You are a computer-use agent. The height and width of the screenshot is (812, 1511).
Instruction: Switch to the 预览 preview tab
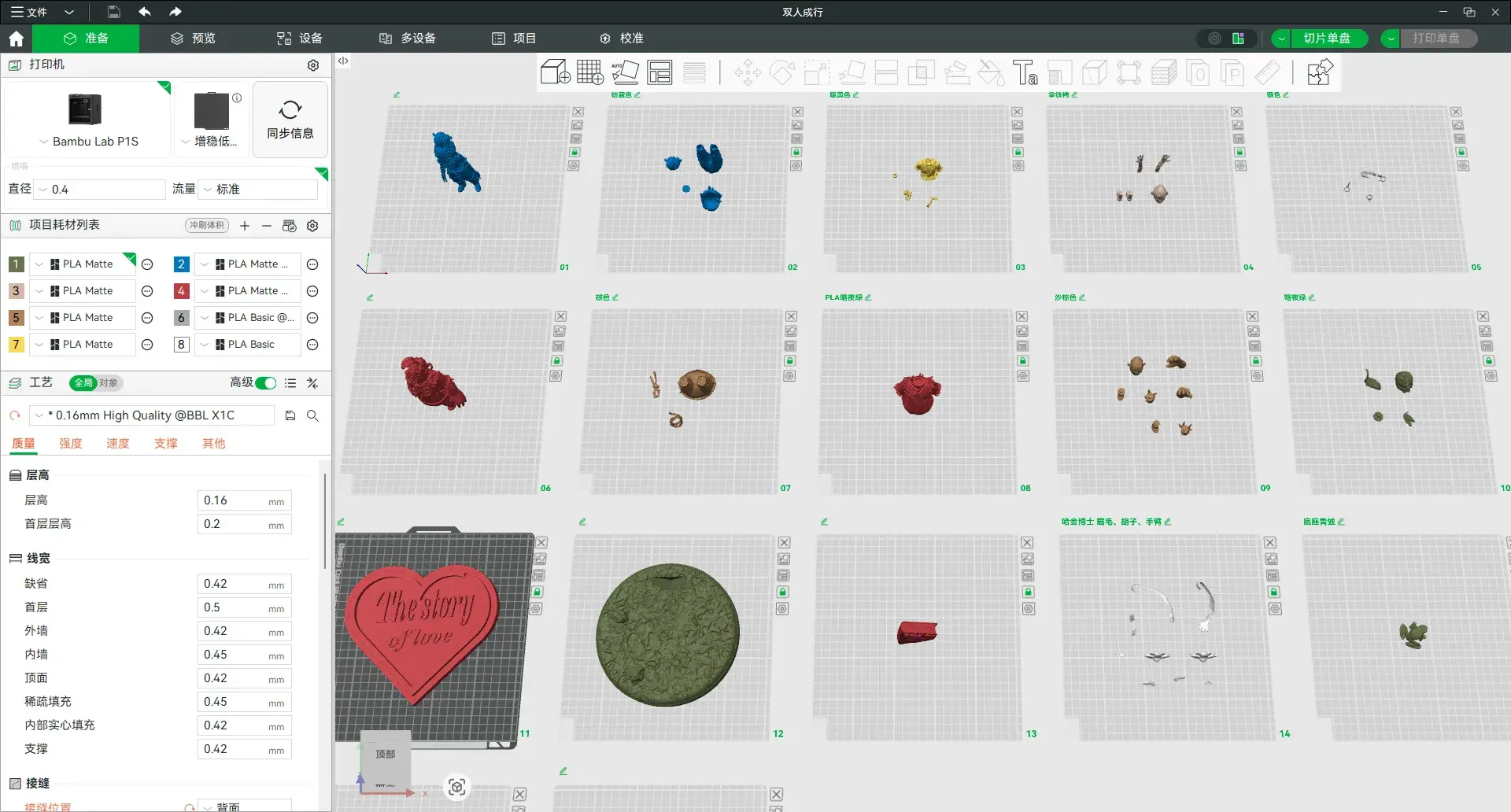click(193, 39)
